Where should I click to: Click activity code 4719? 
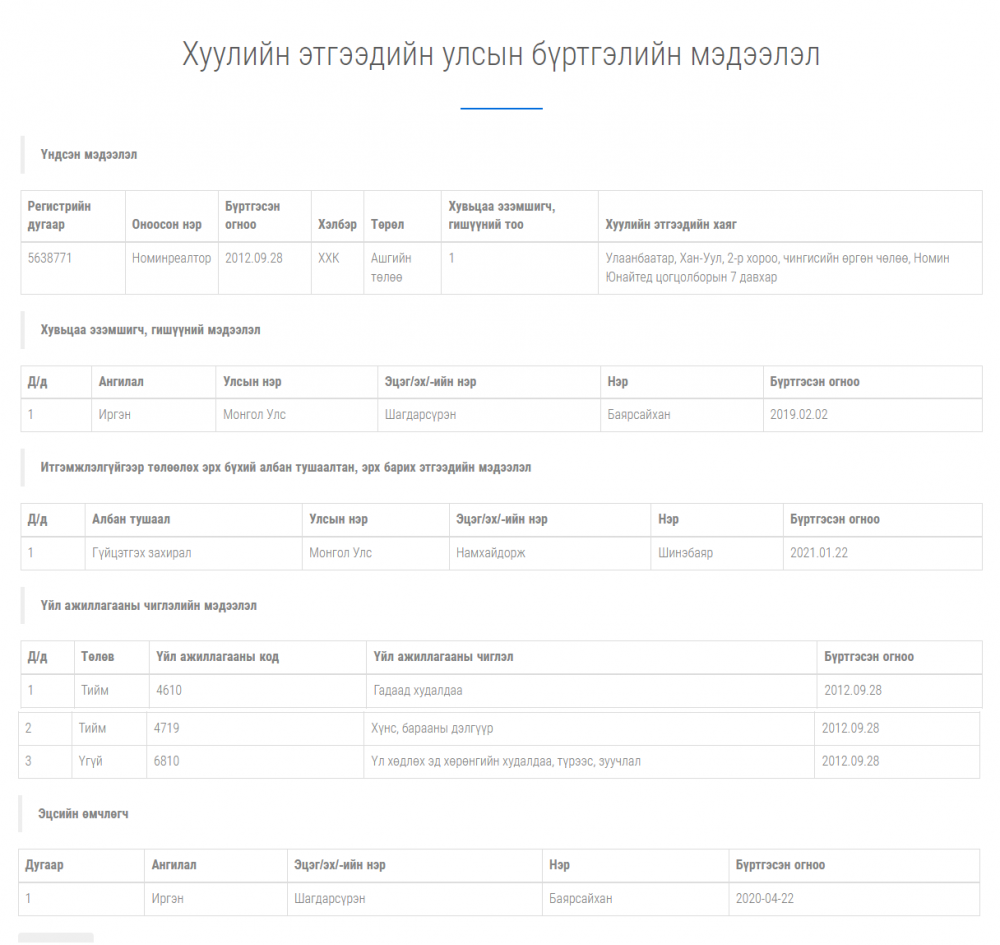coord(166,728)
